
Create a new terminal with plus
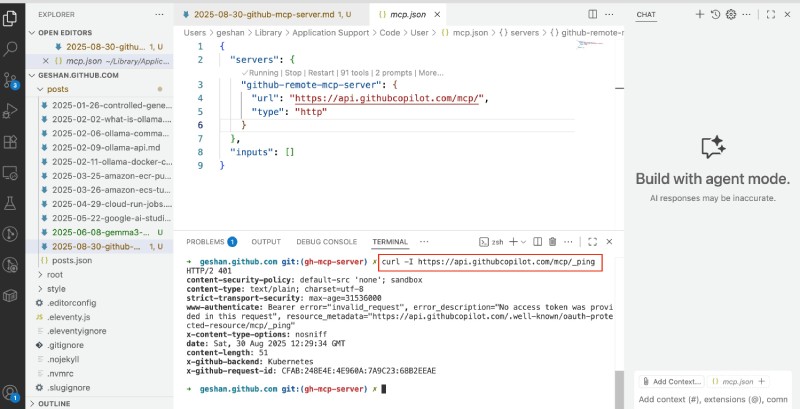point(513,242)
